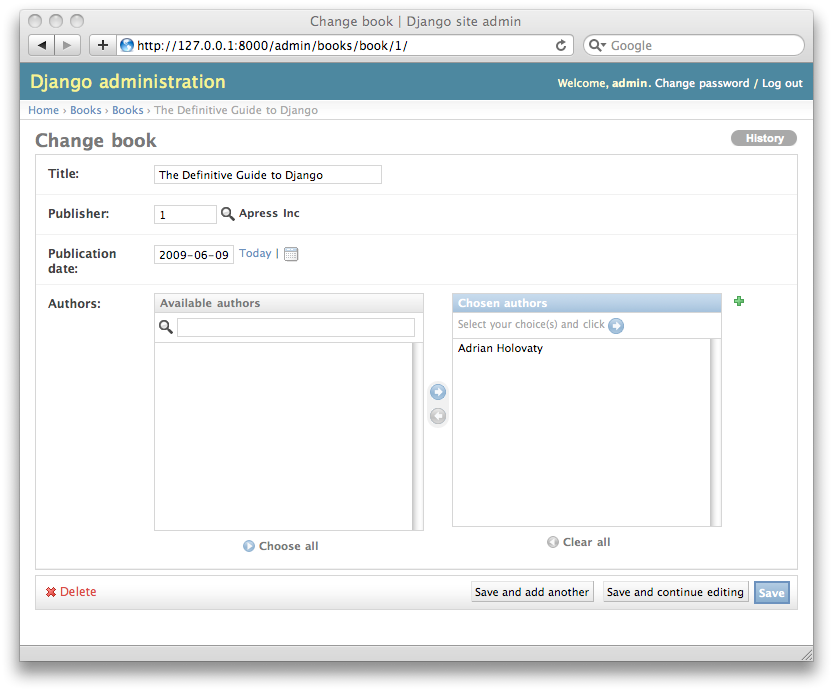The width and height of the screenshot is (833, 691).
Task: Click the Title text field
Action: pos(268,175)
